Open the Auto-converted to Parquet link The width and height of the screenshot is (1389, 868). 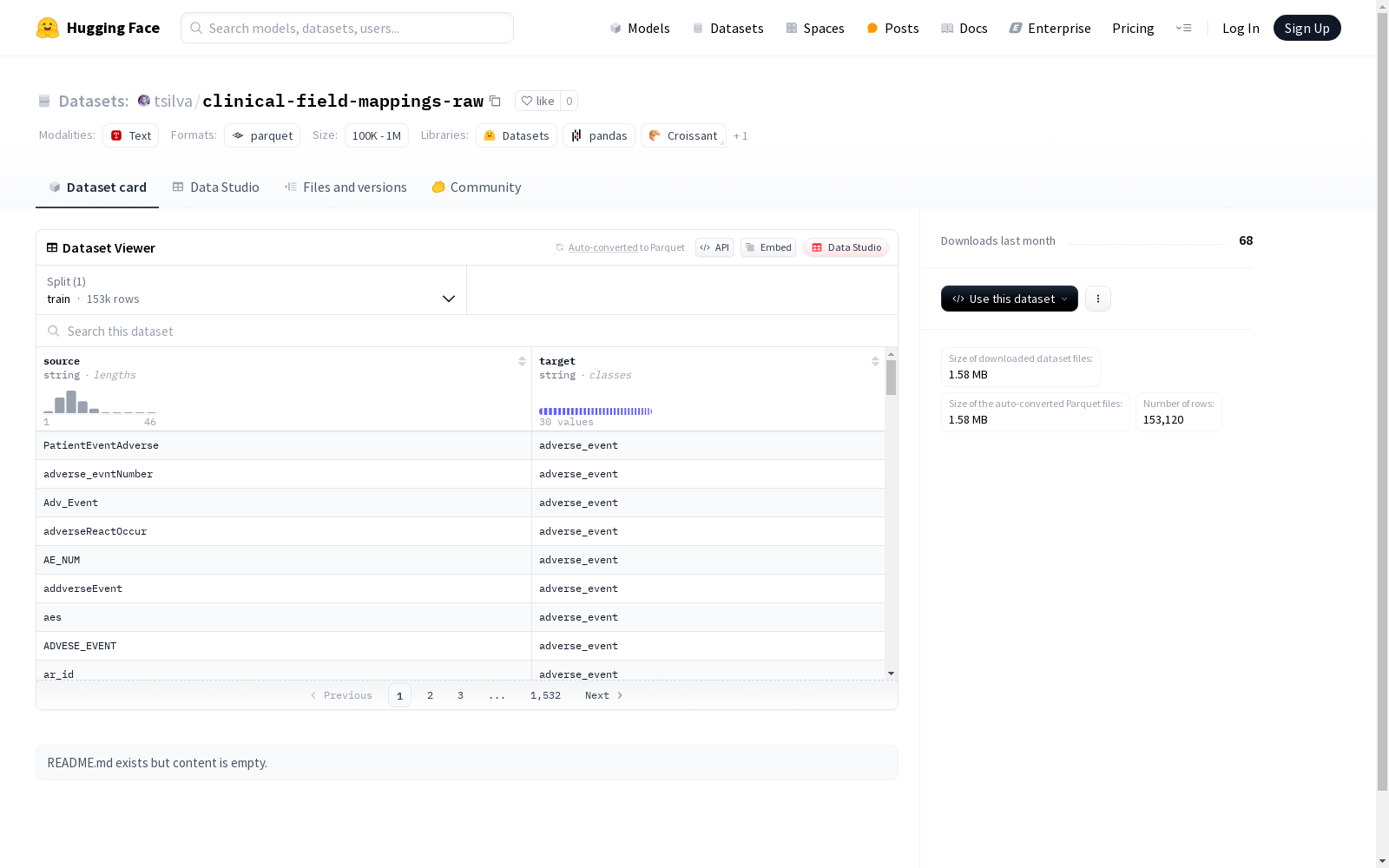click(626, 247)
